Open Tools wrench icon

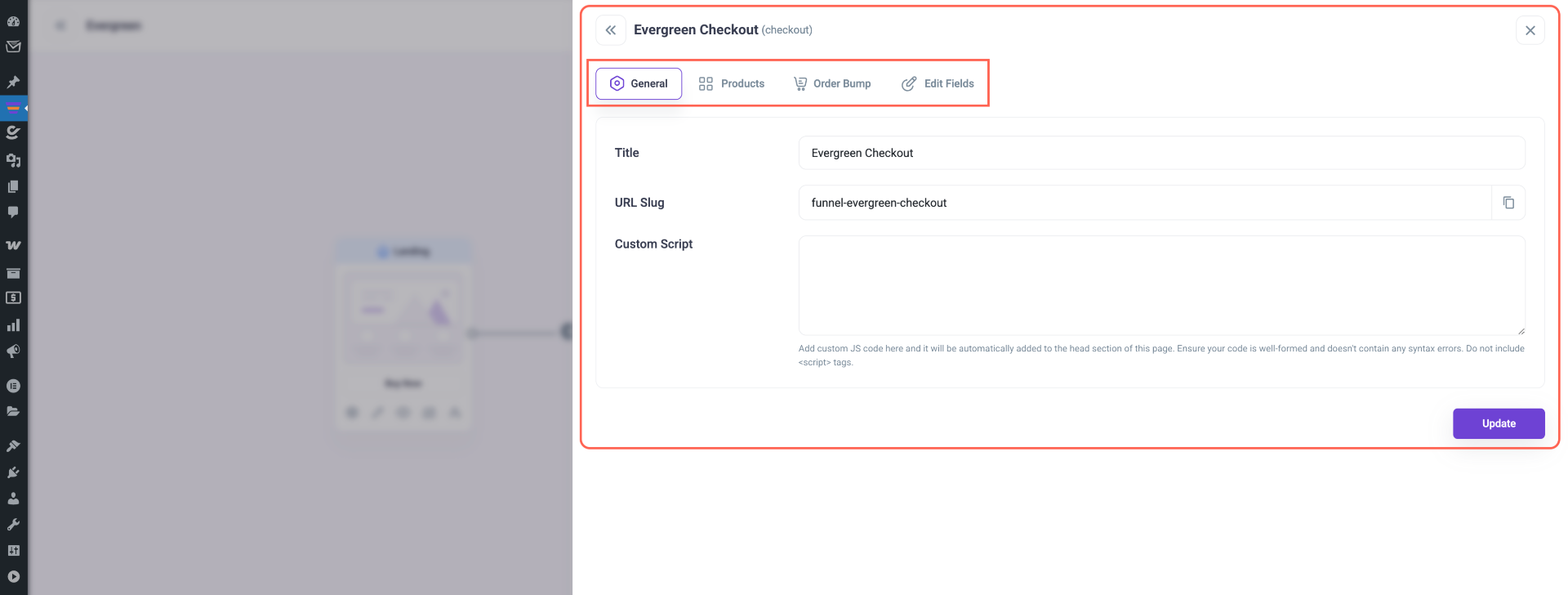point(13,525)
